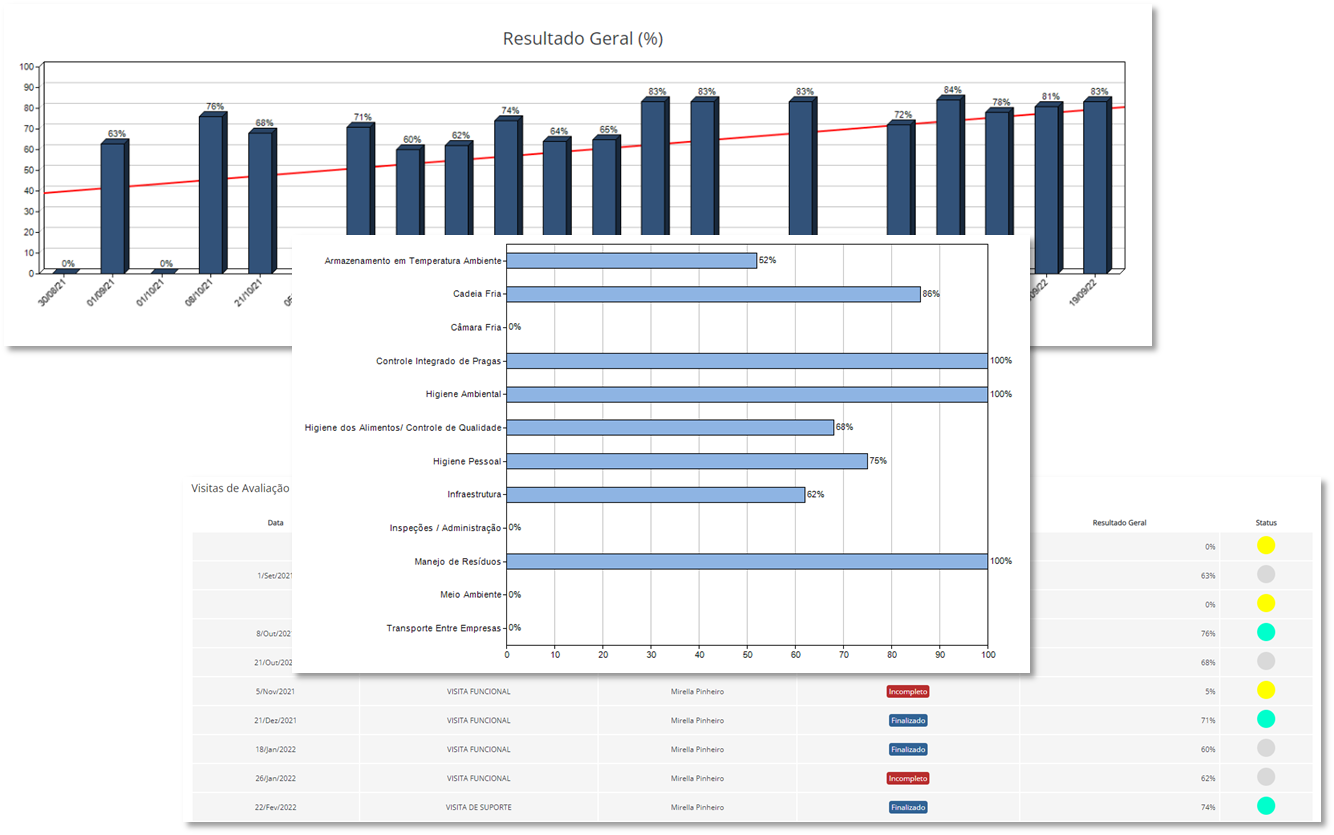This screenshot has height=835, width=1334.
Task: Click the 5/Nov/2021 date cell
Action: [x=275, y=691]
